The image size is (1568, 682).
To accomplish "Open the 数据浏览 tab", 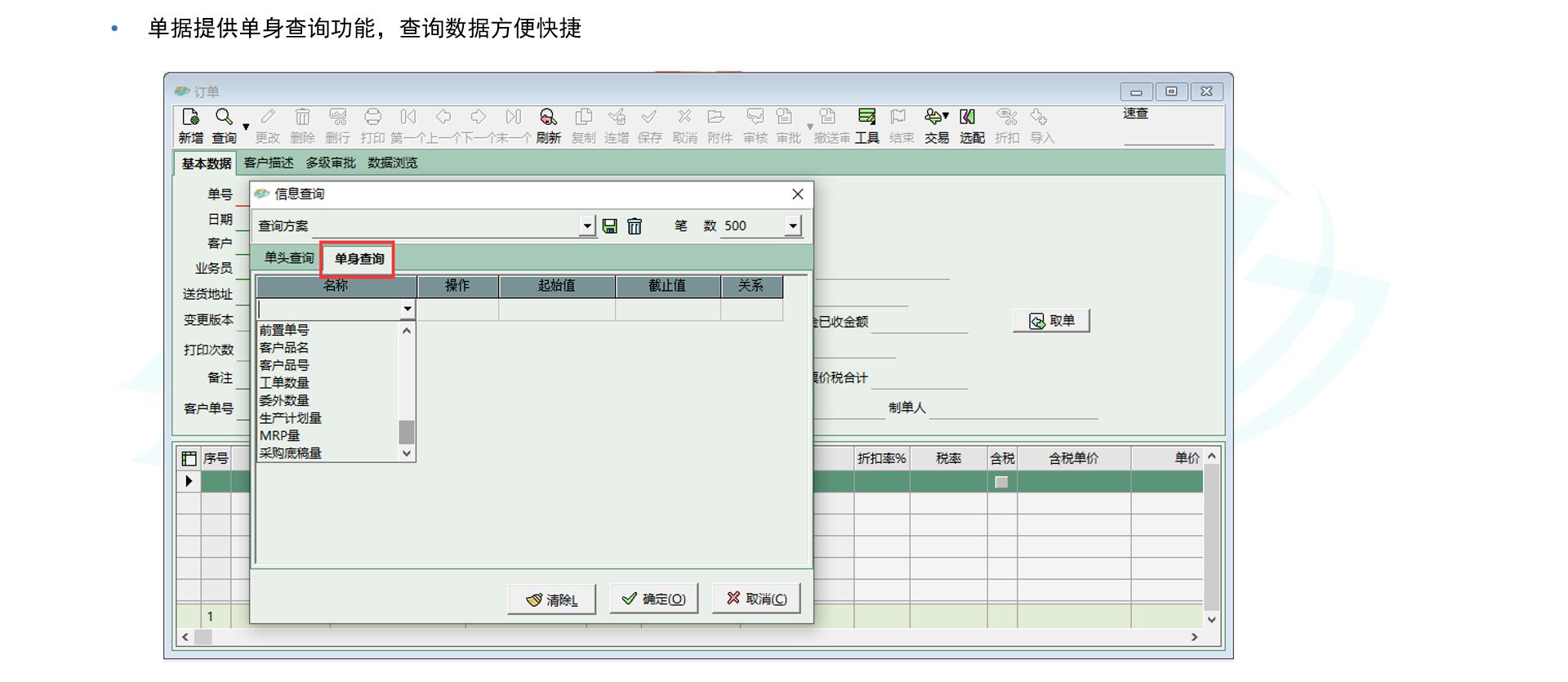I will point(392,163).
